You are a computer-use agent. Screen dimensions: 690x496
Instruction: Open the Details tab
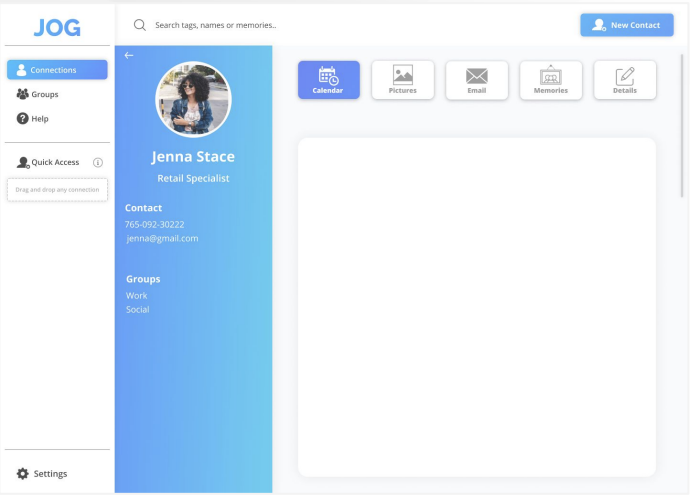(625, 80)
